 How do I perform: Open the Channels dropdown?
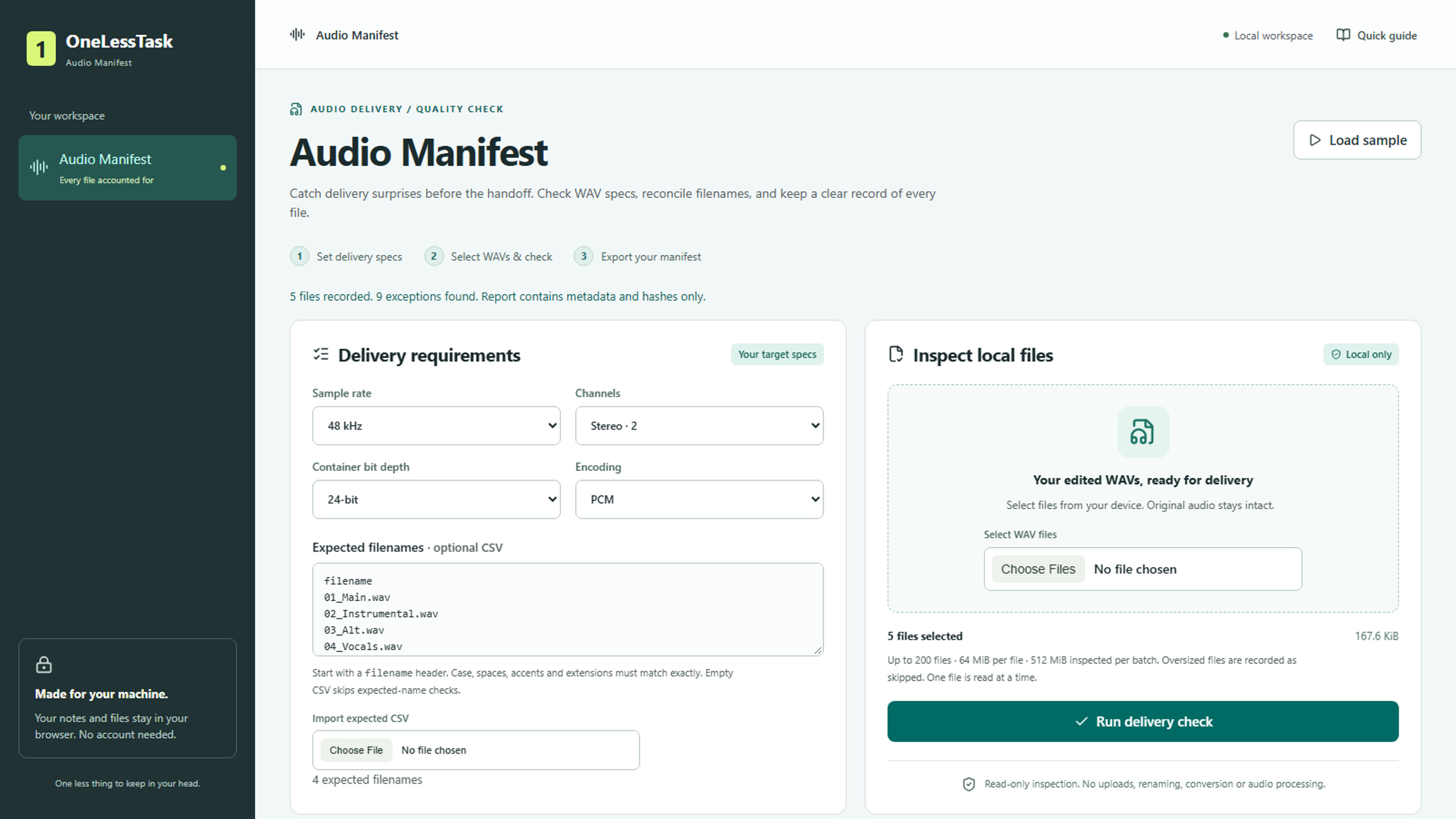[x=699, y=425]
